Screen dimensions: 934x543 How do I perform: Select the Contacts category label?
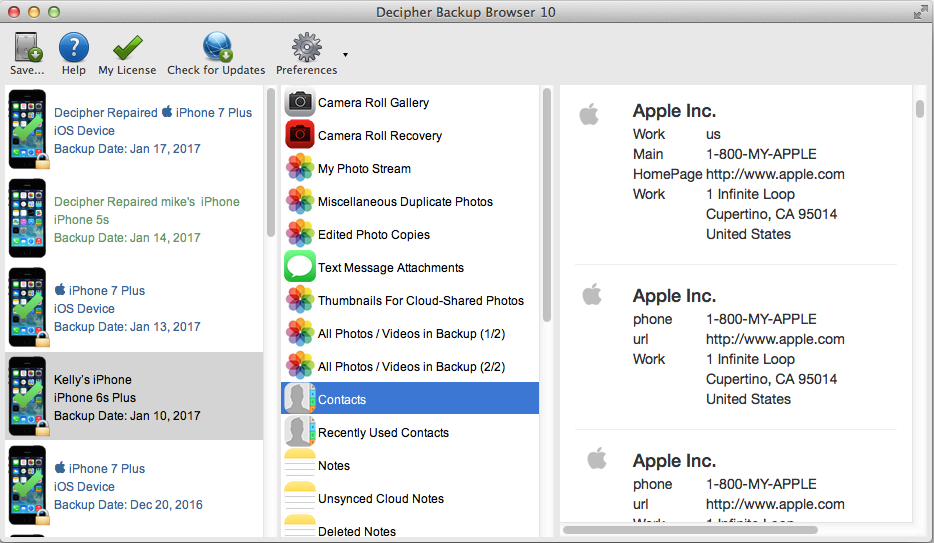[342, 400]
